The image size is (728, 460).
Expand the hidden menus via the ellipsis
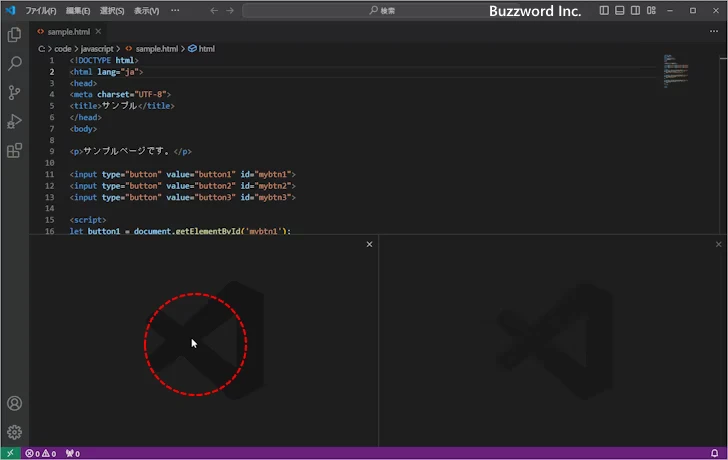pos(175,10)
